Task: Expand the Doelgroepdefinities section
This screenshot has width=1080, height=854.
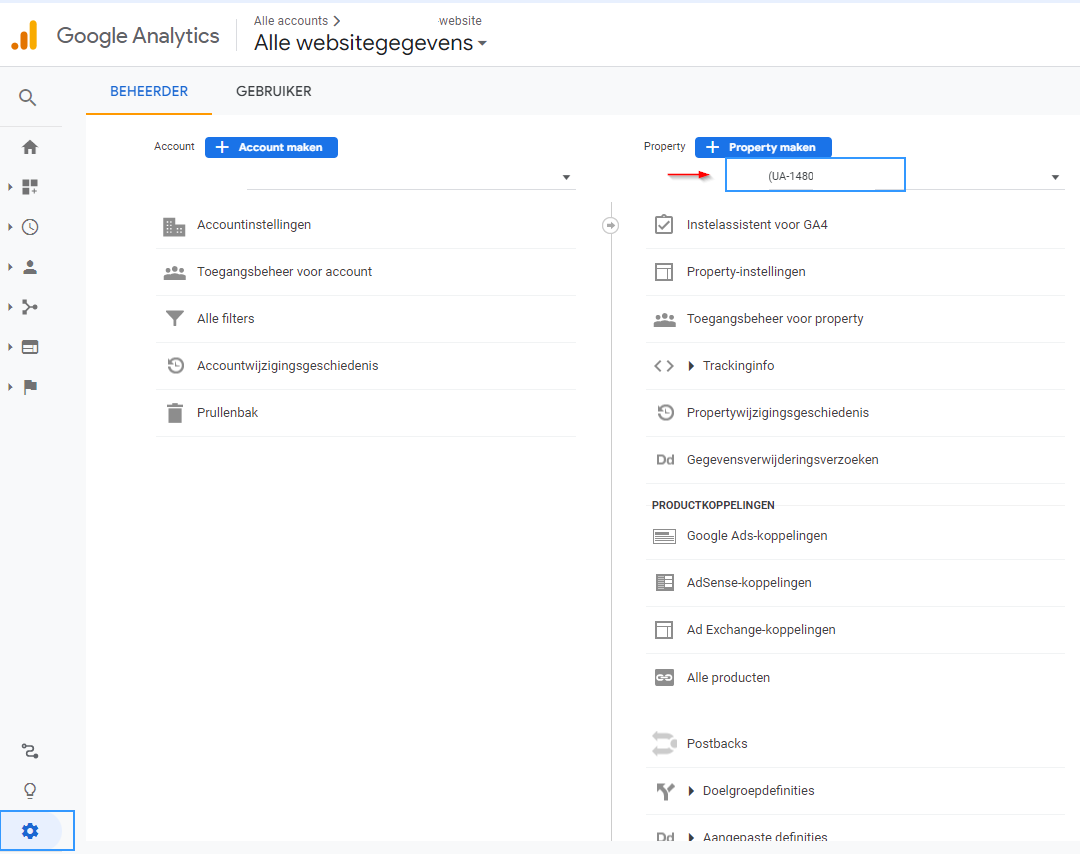Action: 691,791
